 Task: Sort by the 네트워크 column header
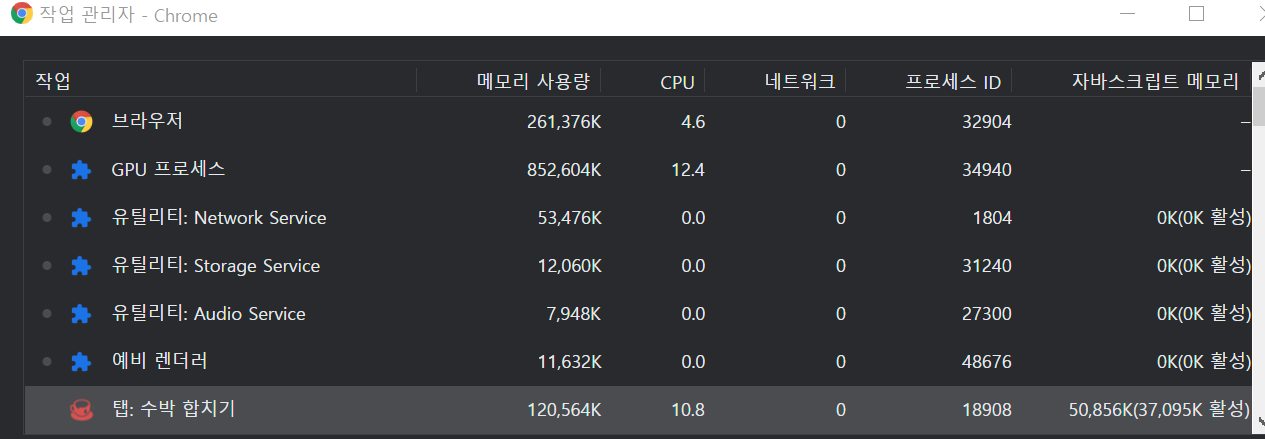[x=799, y=82]
